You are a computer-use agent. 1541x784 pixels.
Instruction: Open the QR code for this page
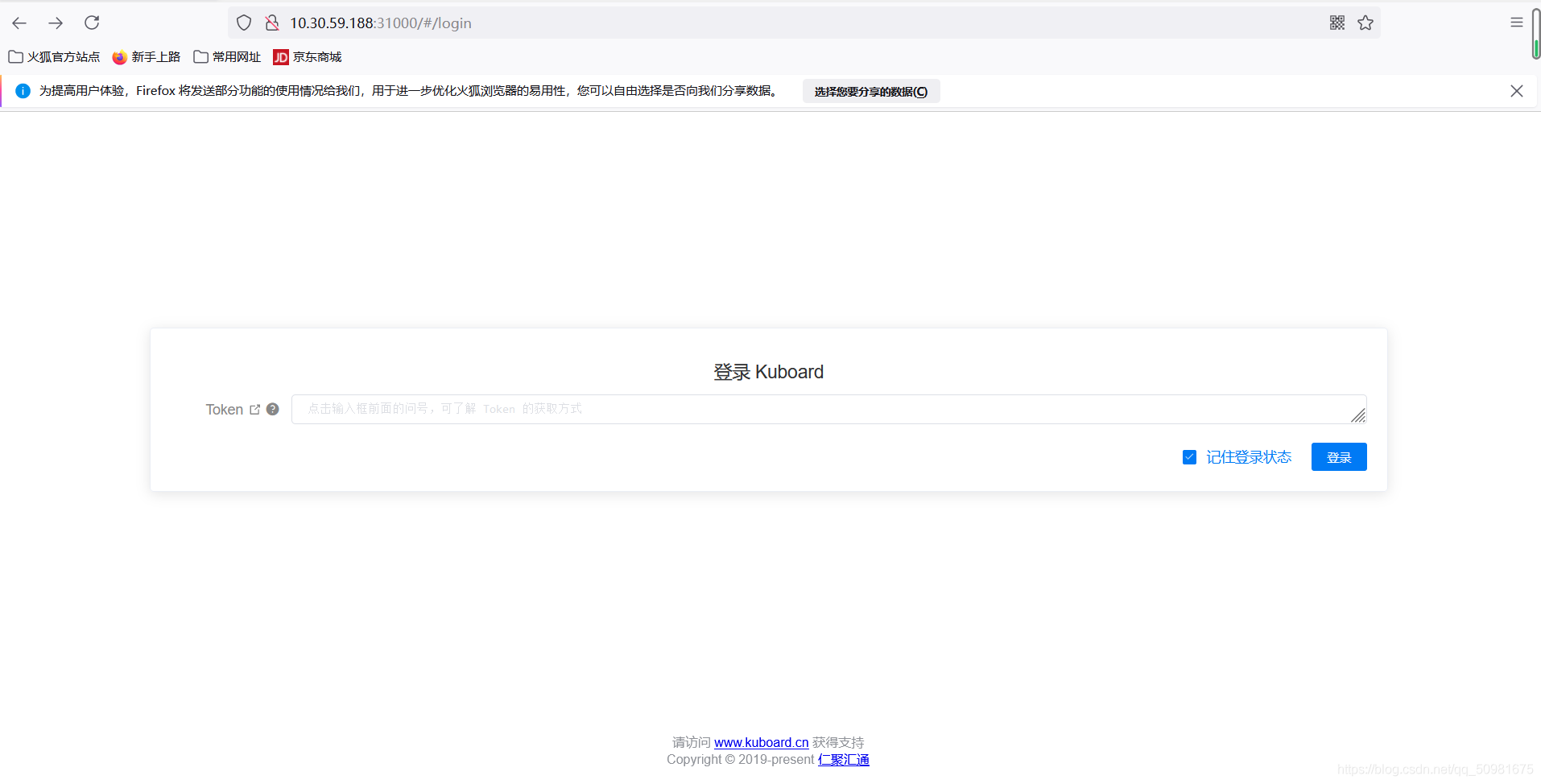pyautogui.click(x=1337, y=23)
